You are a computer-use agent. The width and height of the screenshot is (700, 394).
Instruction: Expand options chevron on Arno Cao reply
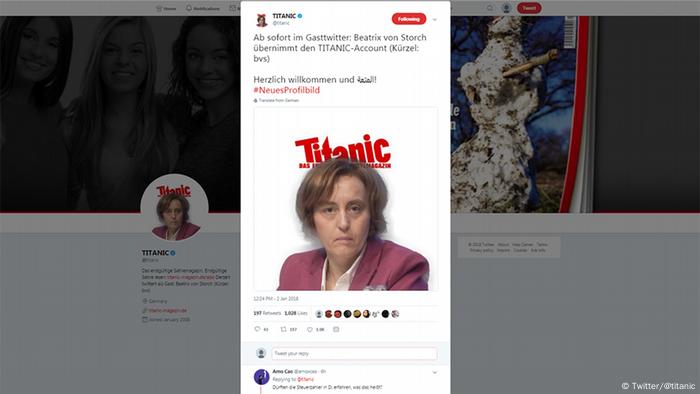pos(434,372)
